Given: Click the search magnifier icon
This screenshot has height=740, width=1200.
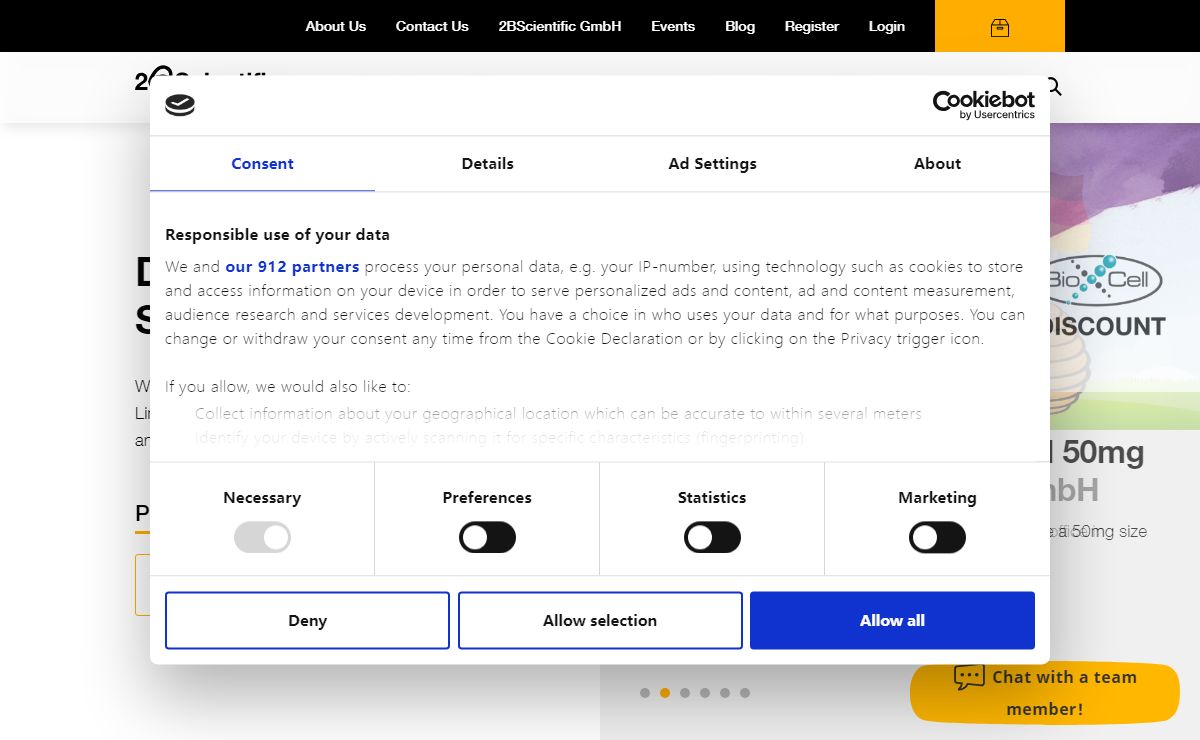Looking at the screenshot, I should pos(1053,87).
